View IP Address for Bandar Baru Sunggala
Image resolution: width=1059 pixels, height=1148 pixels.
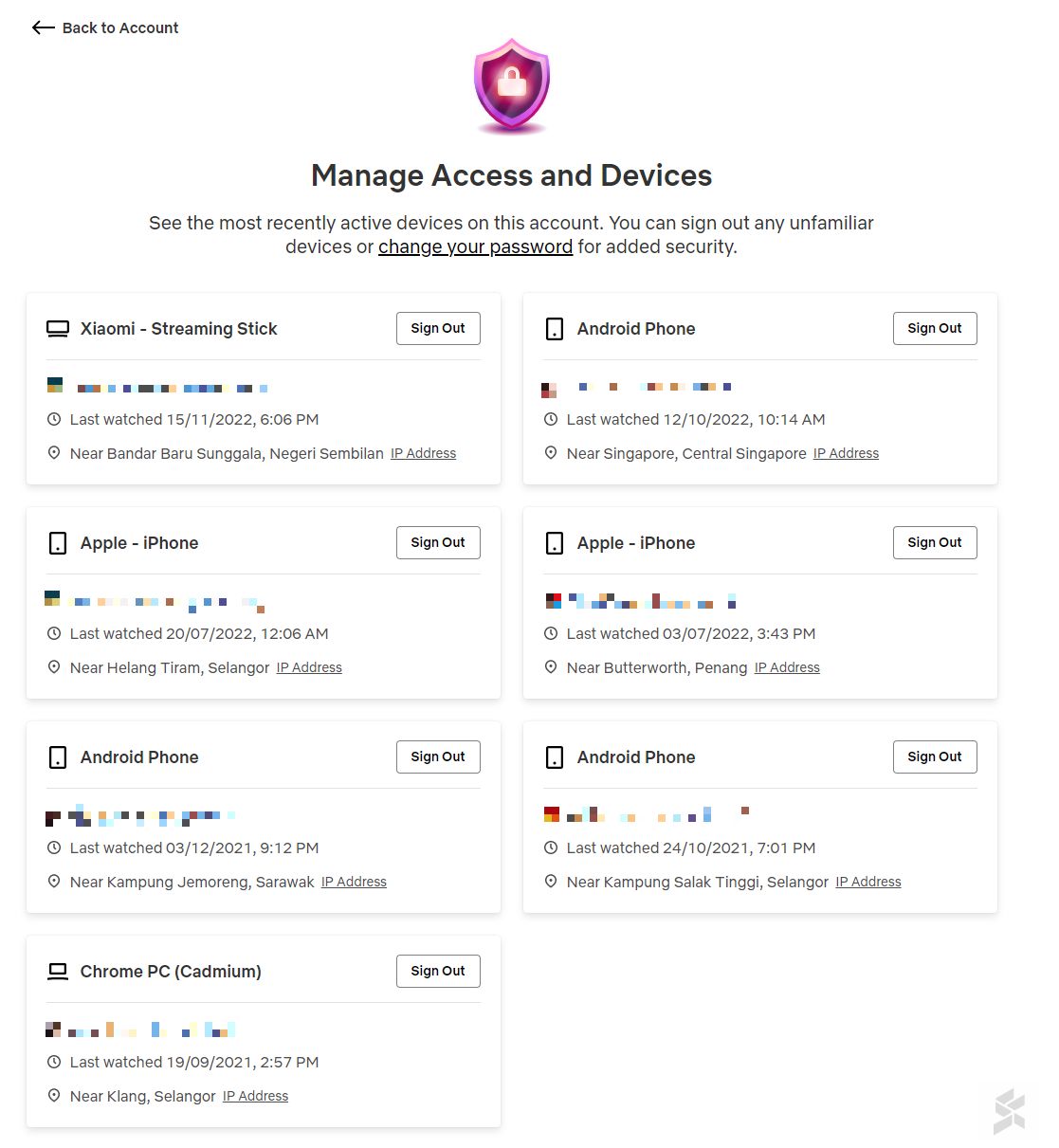pos(423,453)
